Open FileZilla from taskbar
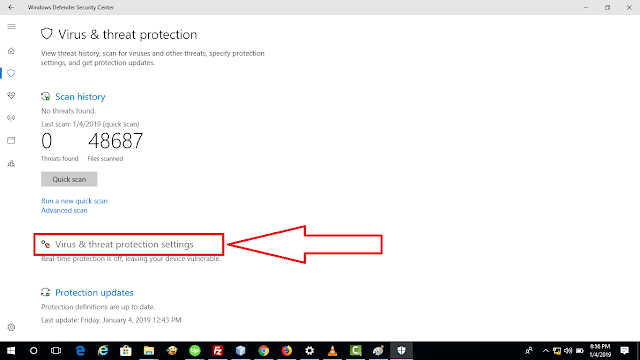Viewport: 640px width, 360px height. point(218,351)
